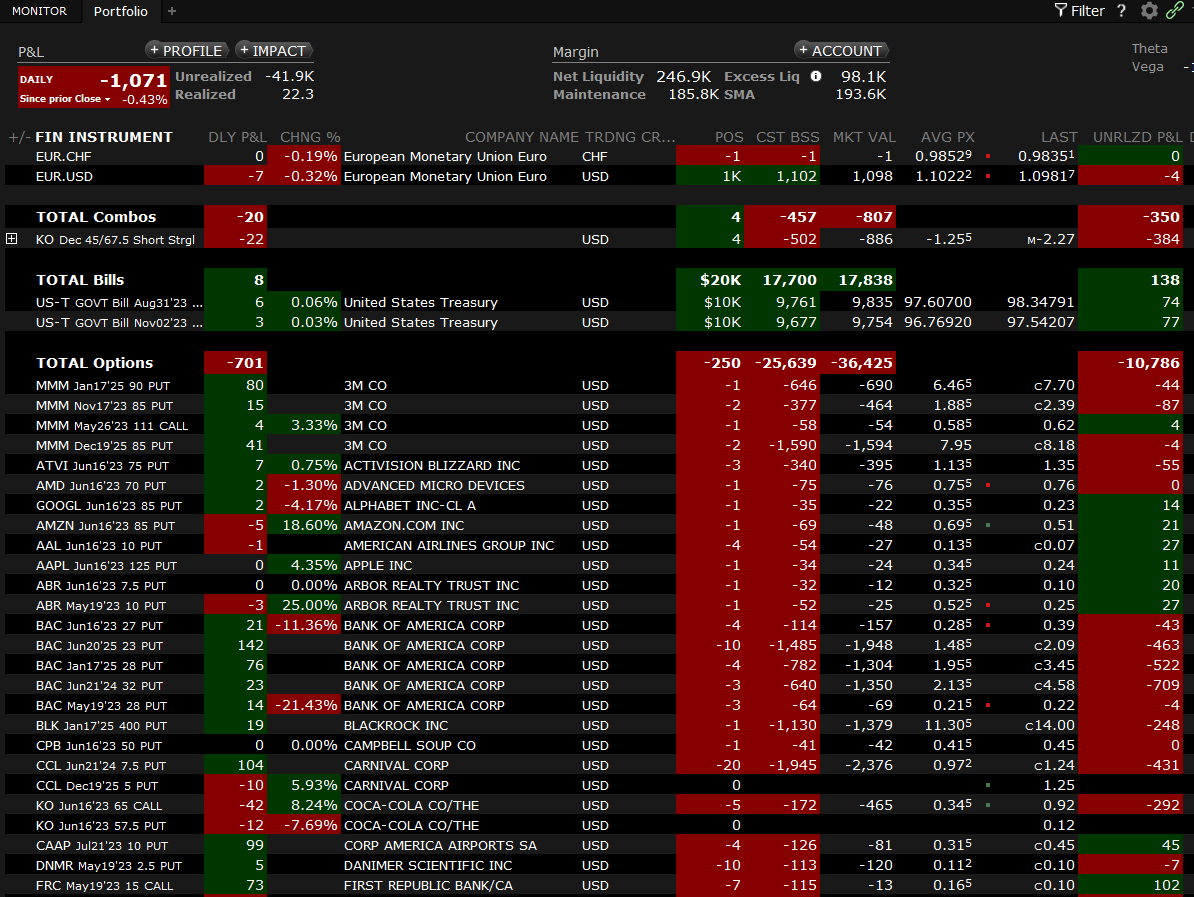Click the question mark help icon
This screenshot has width=1194, height=897.
click(1121, 11)
